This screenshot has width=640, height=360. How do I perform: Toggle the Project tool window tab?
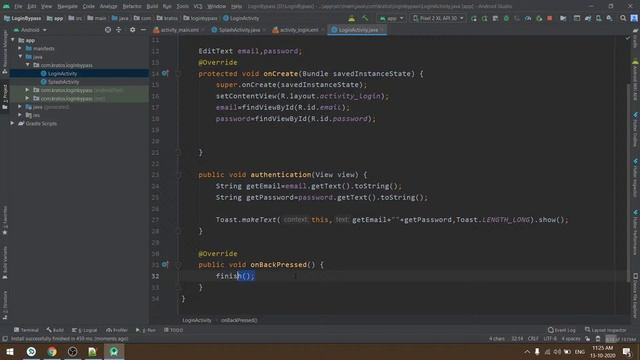[5, 97]
